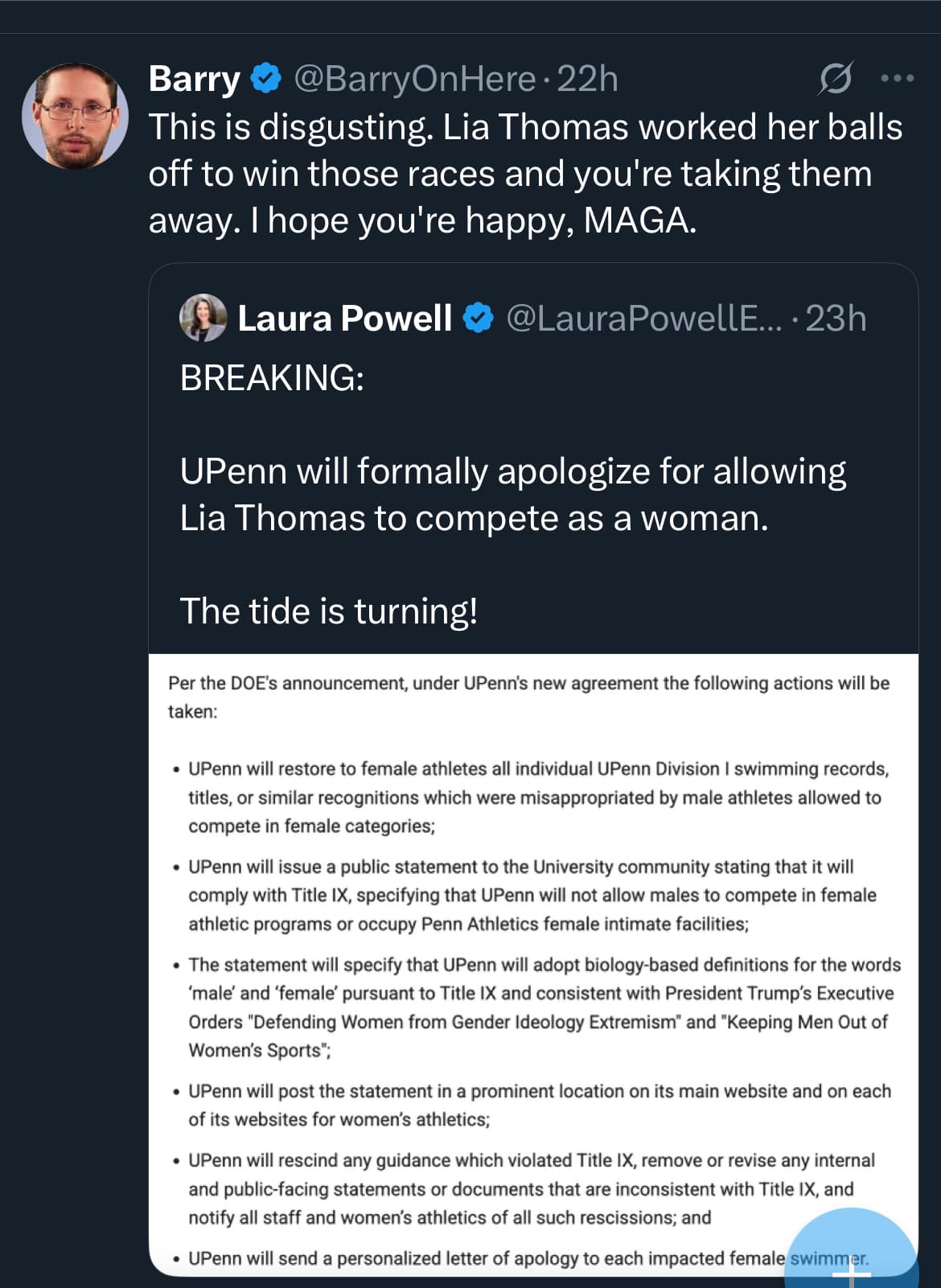Tap the Laura Powell display name
The height and width of the screenshot is (1288, 941).
345,319
